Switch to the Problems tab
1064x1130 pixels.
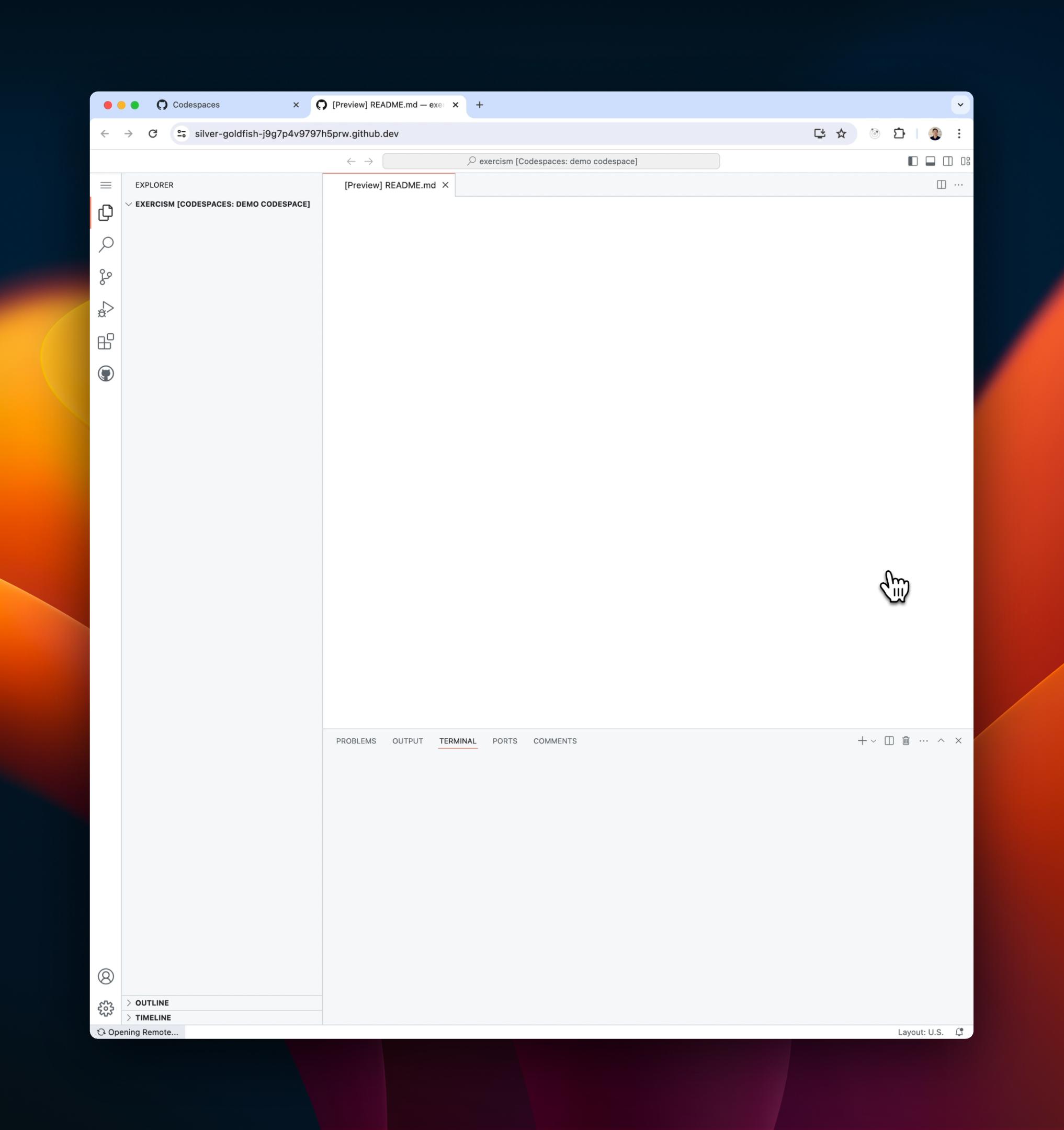(x=356, y=741)
